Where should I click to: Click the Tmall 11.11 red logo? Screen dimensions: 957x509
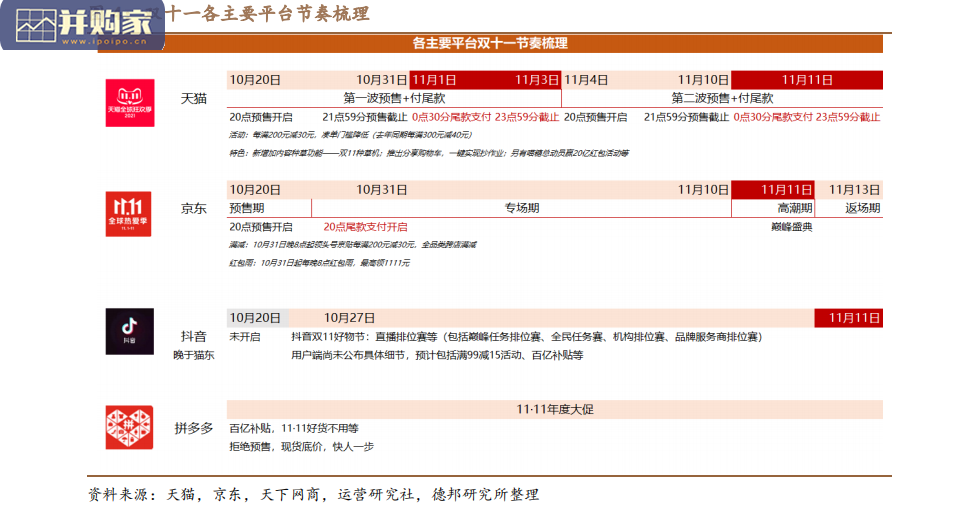[x=129, y=103]
